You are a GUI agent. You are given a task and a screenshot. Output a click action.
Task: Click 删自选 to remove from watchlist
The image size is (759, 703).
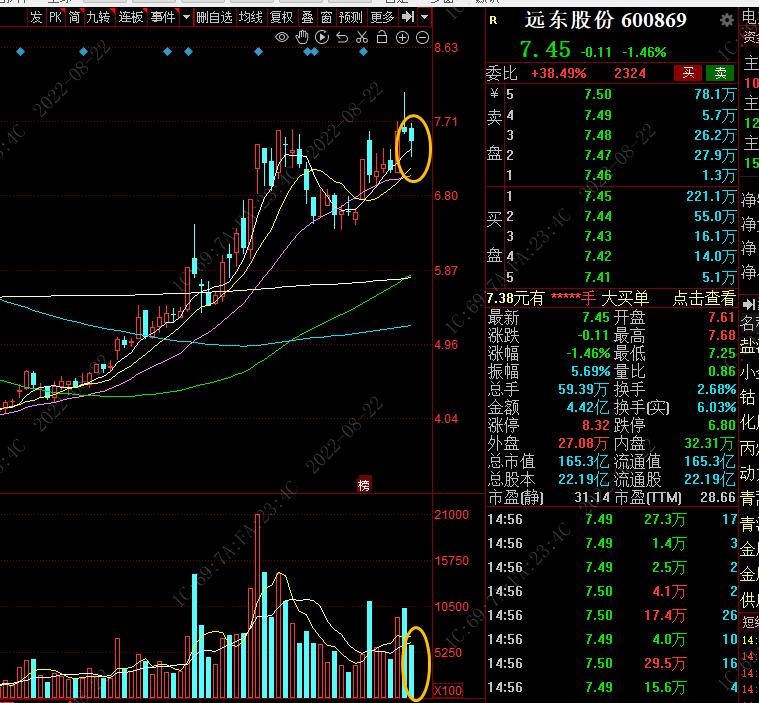[x=214, y=17]
